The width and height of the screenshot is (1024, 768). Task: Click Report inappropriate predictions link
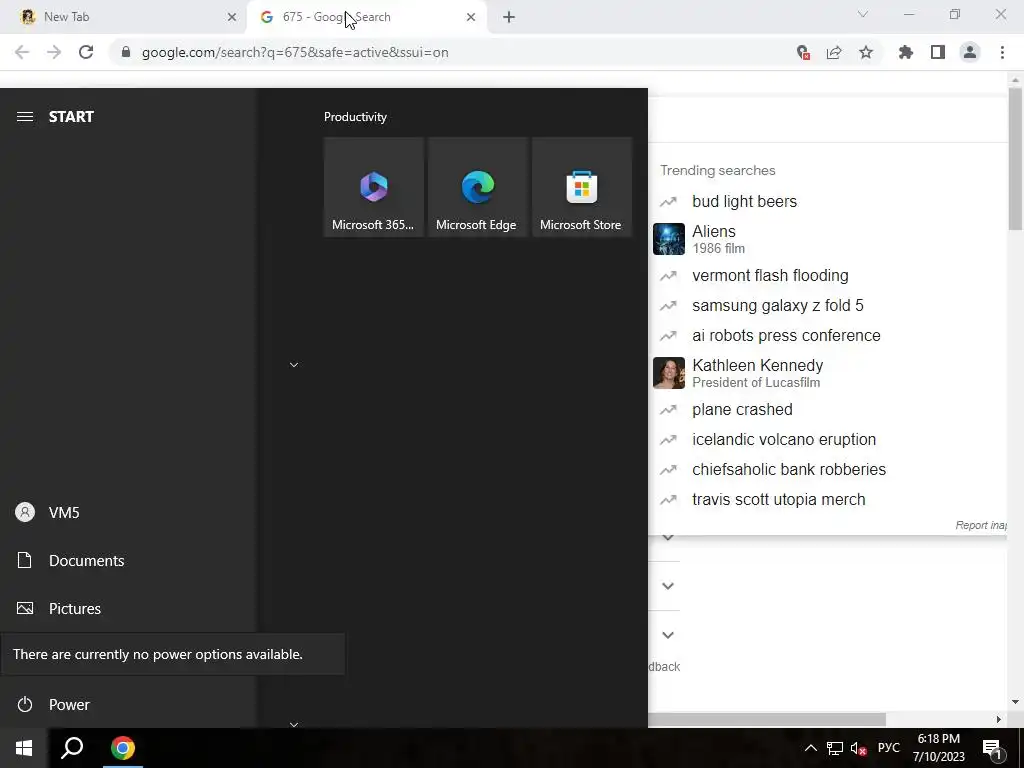click(981, 525)
